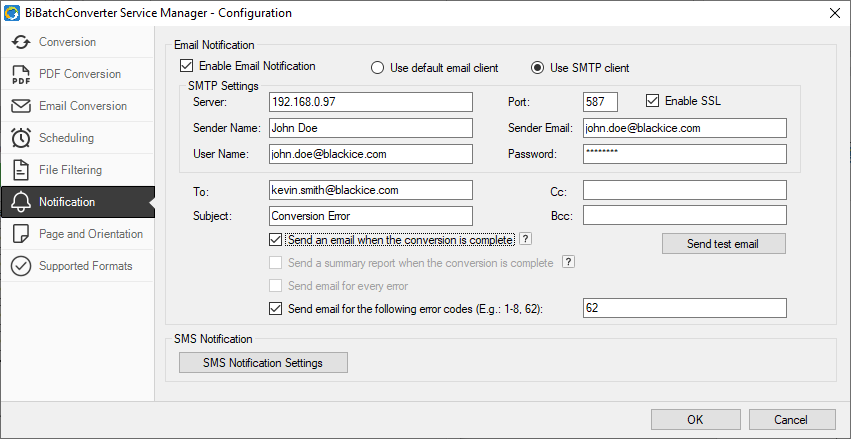Image resolution: width=851 pixels, height=439 pixels.
Task: Click Cancel to discard changes
Action: click(792, 419)
